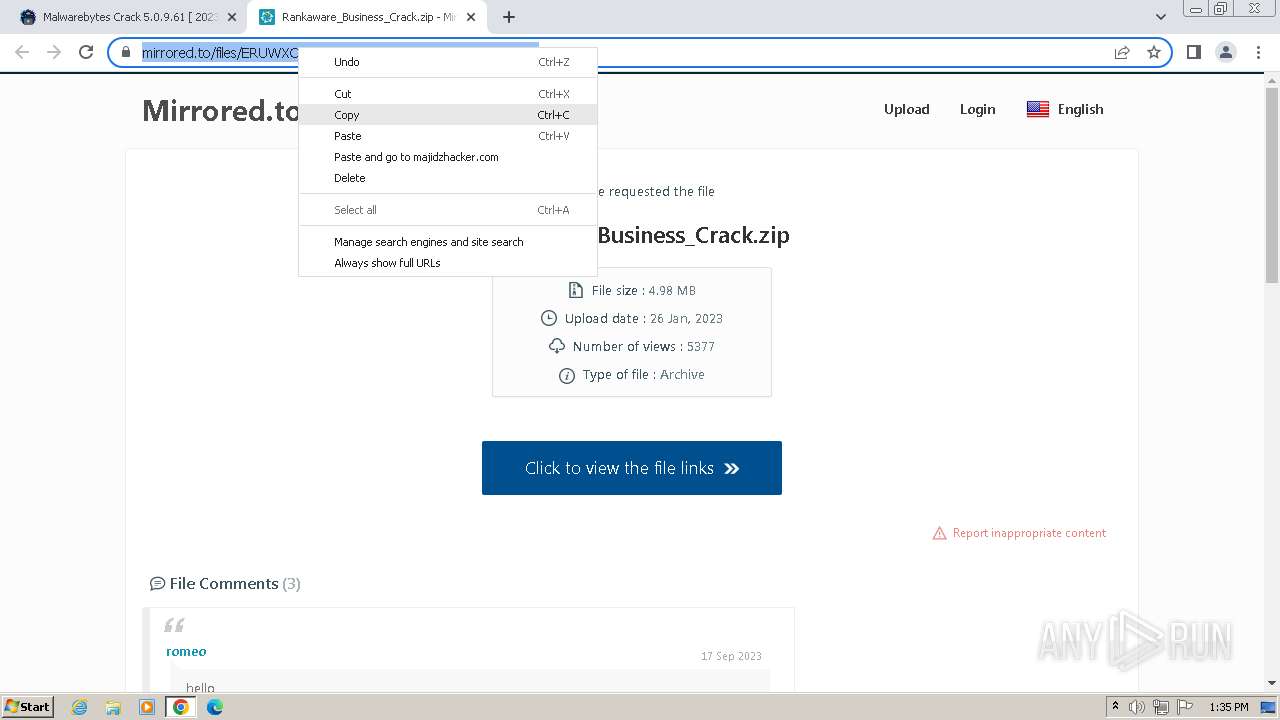Click the US flag language icon
This screenshot has height=720, width=1280.
pos(1037,109)
